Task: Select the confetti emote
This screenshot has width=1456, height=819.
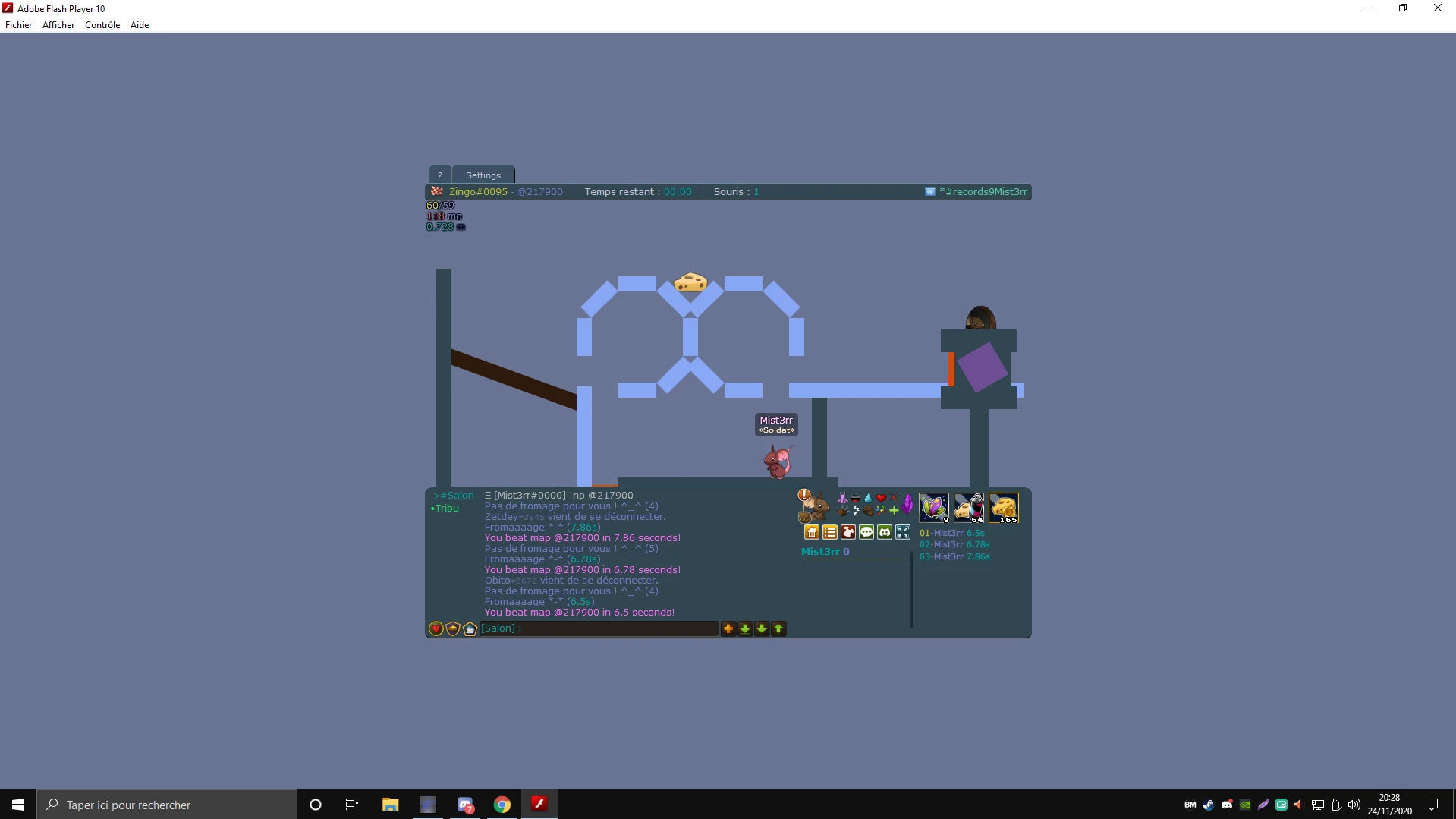Action: pos(881,511)
